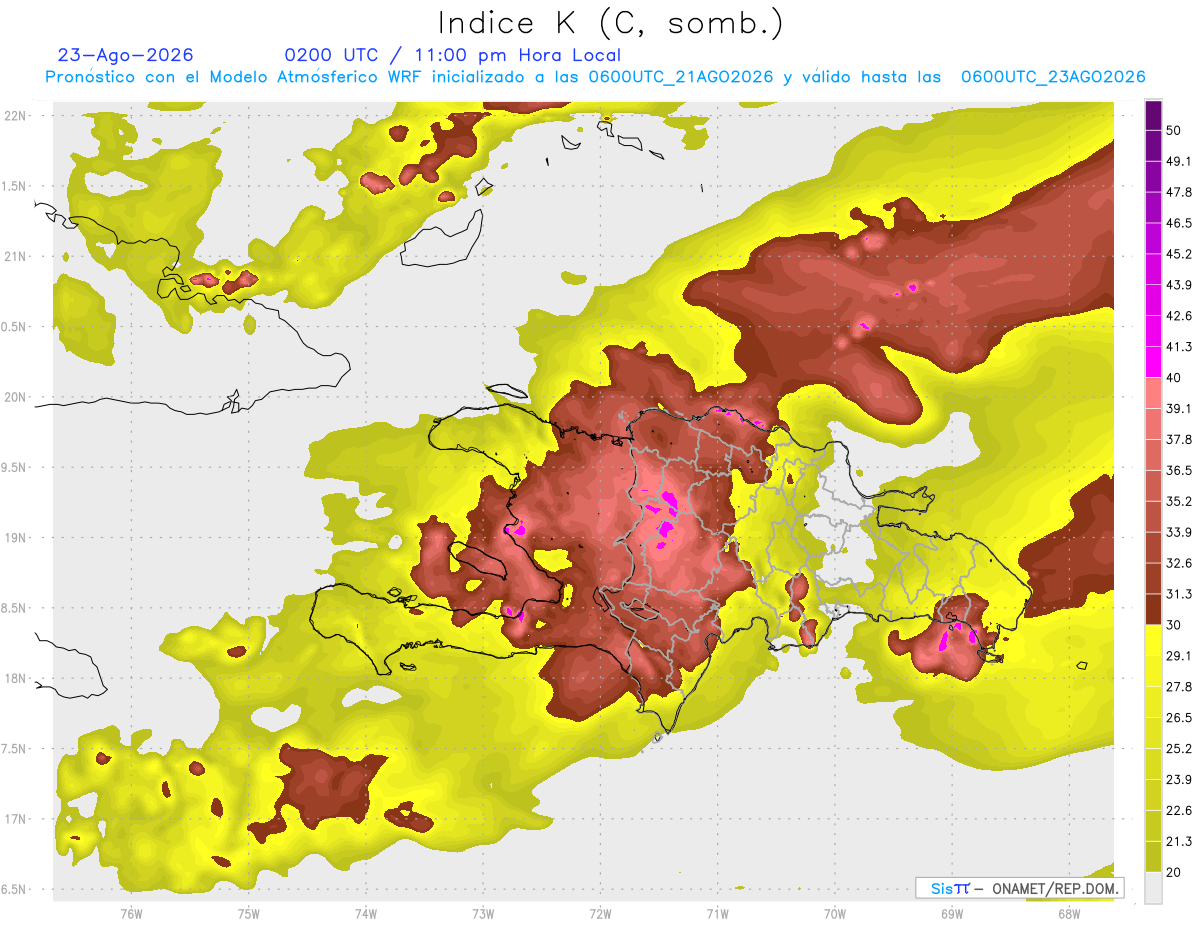This screenshot has width=1200, height=927.
Task: Click the "0200 UTC / 11:00 pm Hora Local" time text
Action: [x=453, y=56]
